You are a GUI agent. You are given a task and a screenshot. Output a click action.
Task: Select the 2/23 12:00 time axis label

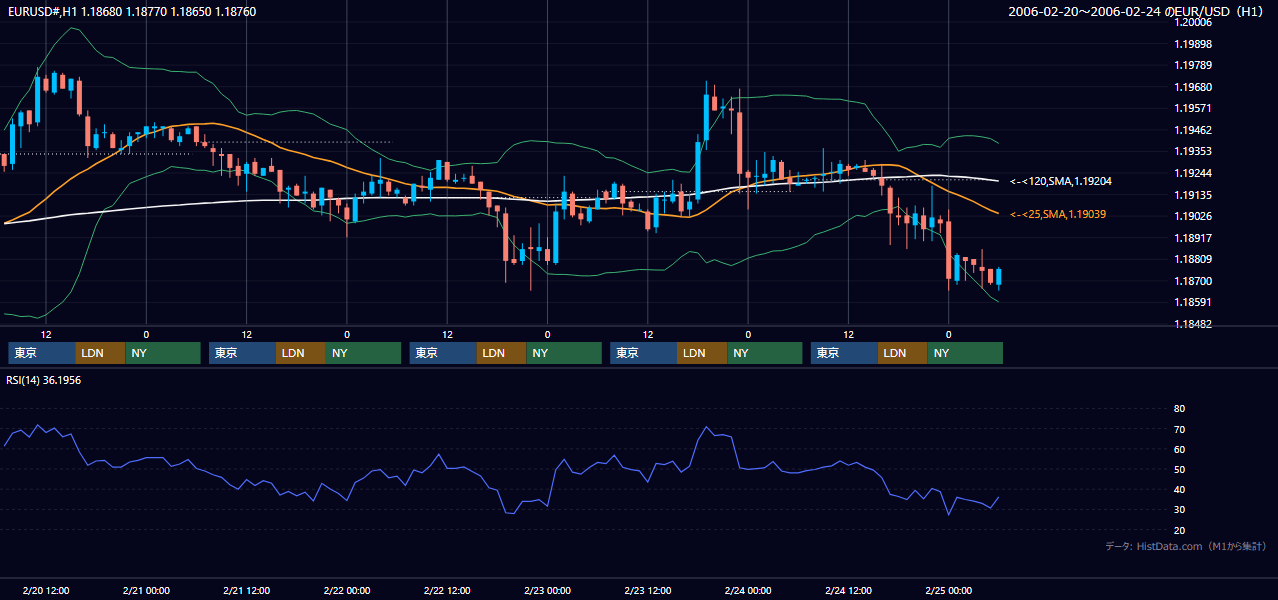[648, 591]
